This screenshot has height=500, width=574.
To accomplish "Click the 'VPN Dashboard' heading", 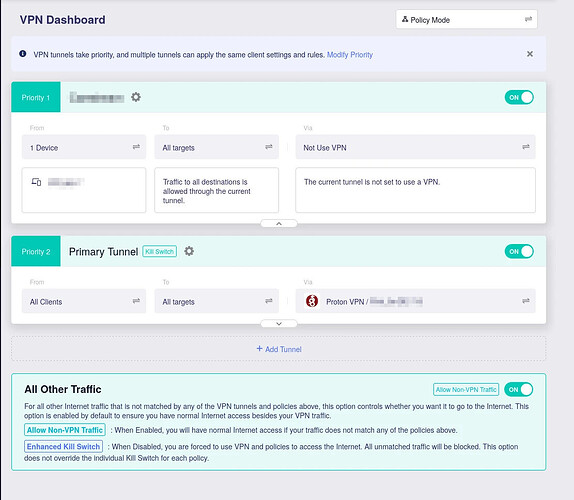I will click(x=62, y=20).
